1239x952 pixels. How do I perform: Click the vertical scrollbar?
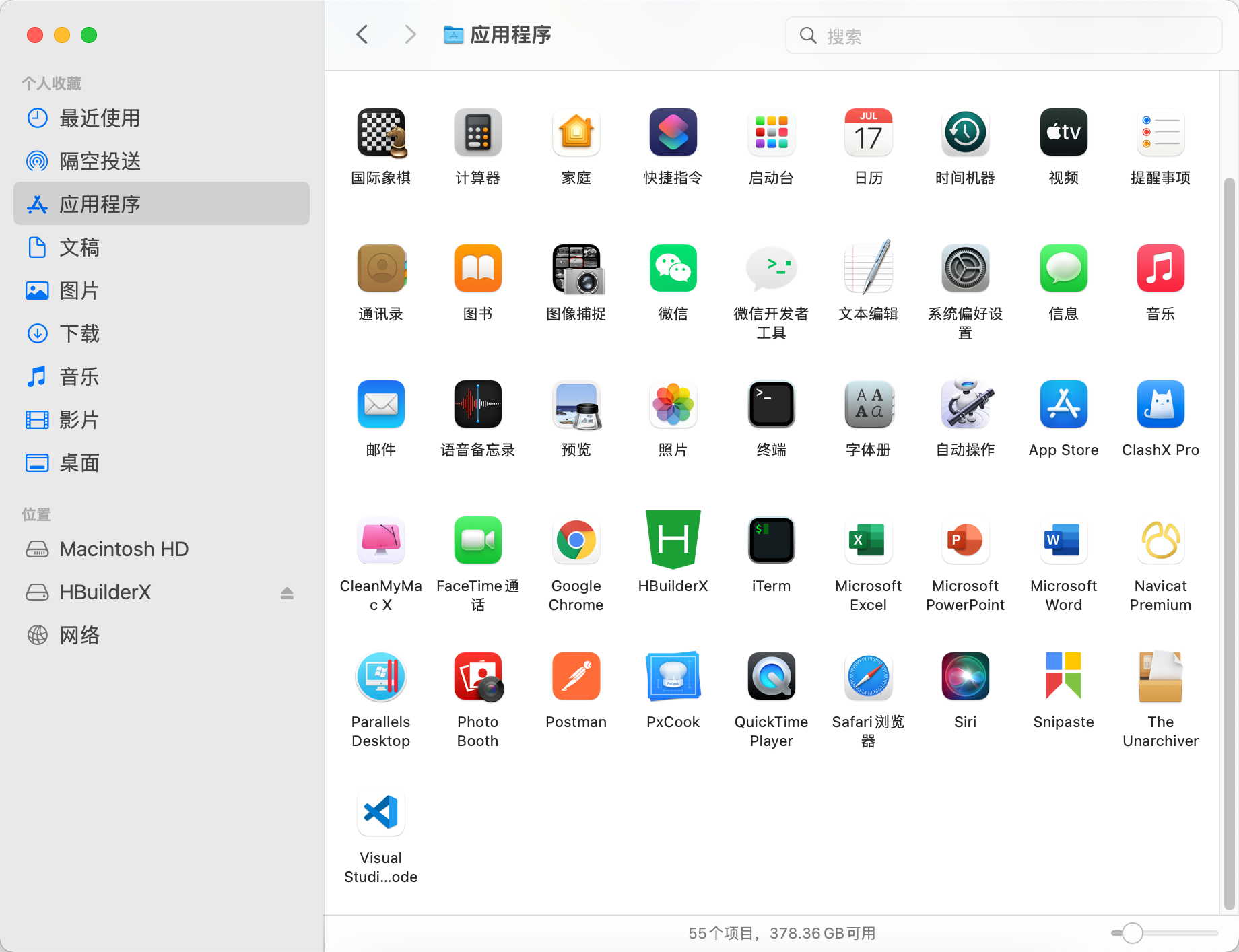pos(1230,544)
